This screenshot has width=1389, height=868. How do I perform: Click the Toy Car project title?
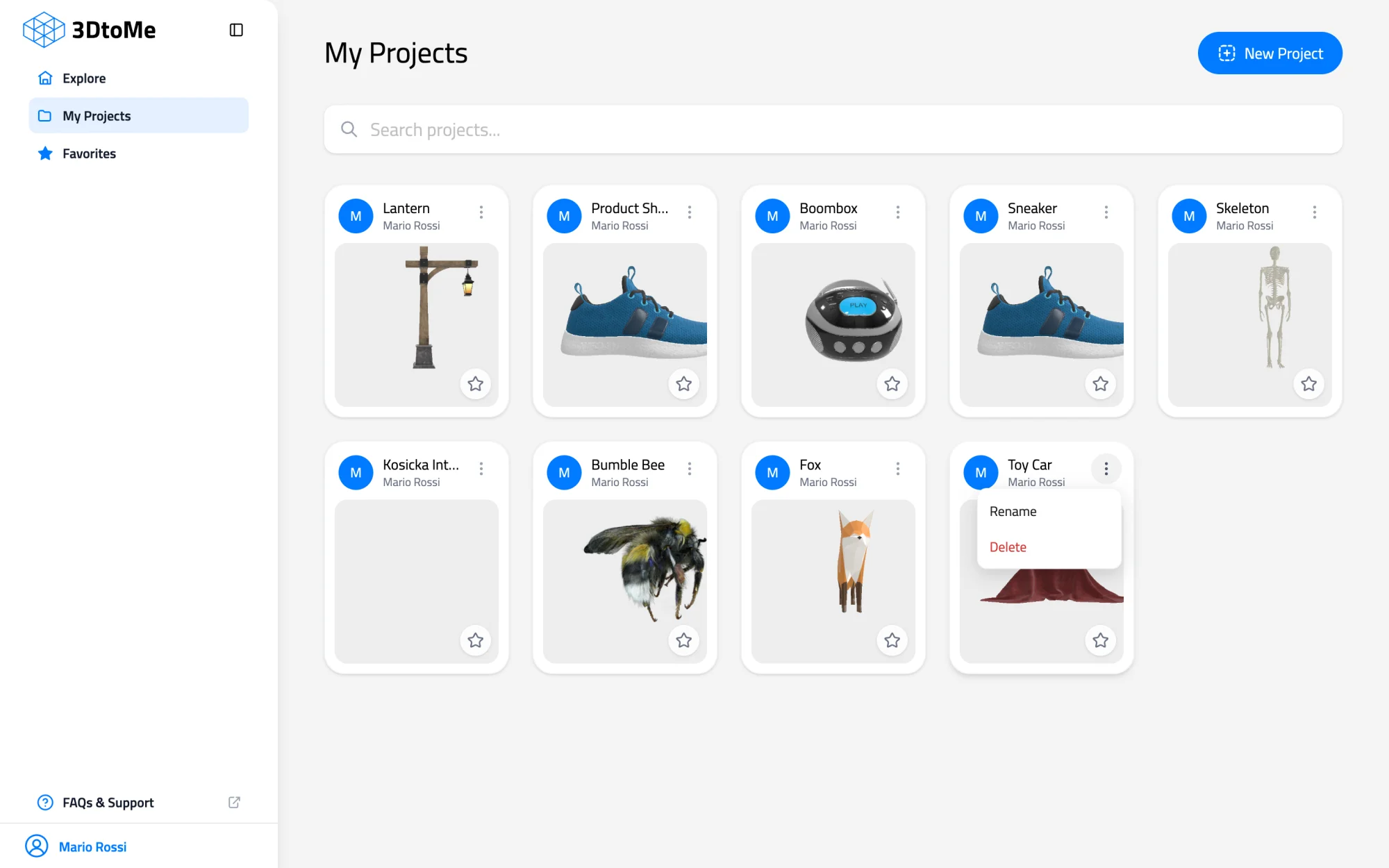[1029, 465]
